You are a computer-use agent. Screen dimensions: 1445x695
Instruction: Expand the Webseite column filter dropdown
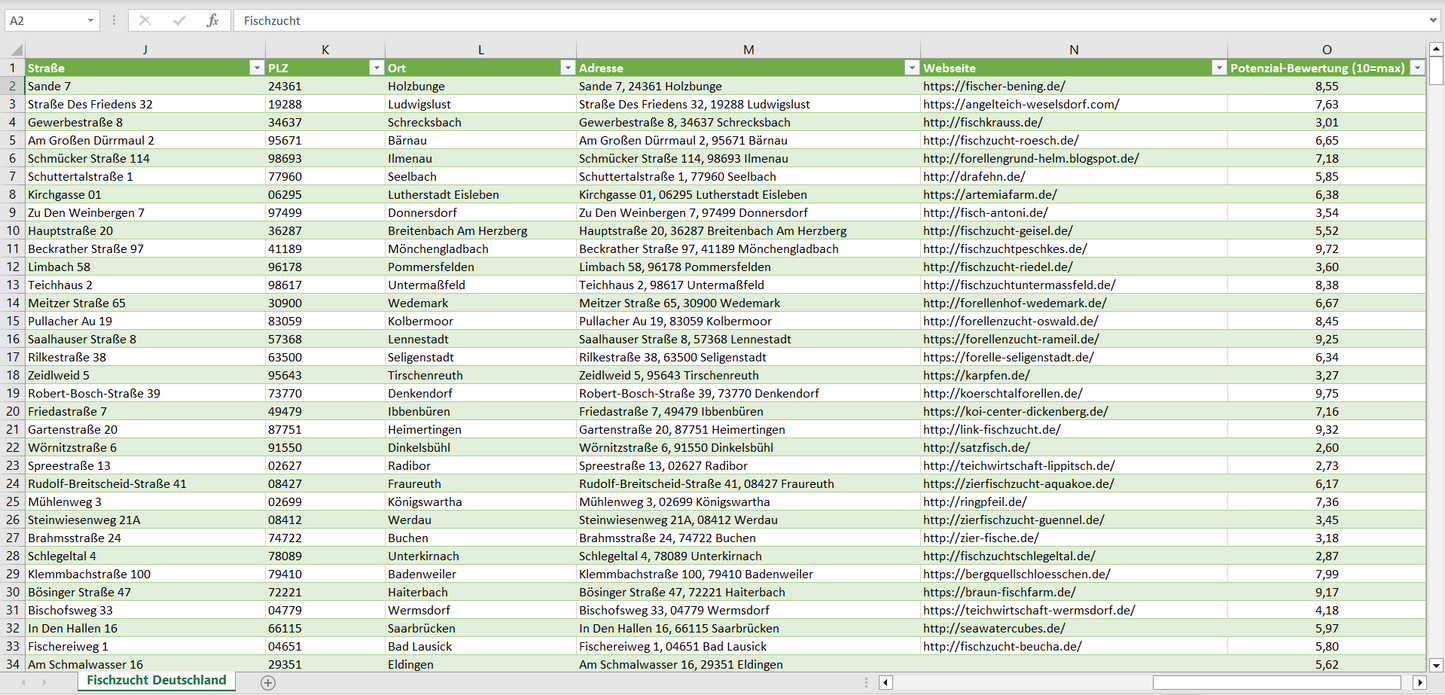click(x=1218, y=68)
